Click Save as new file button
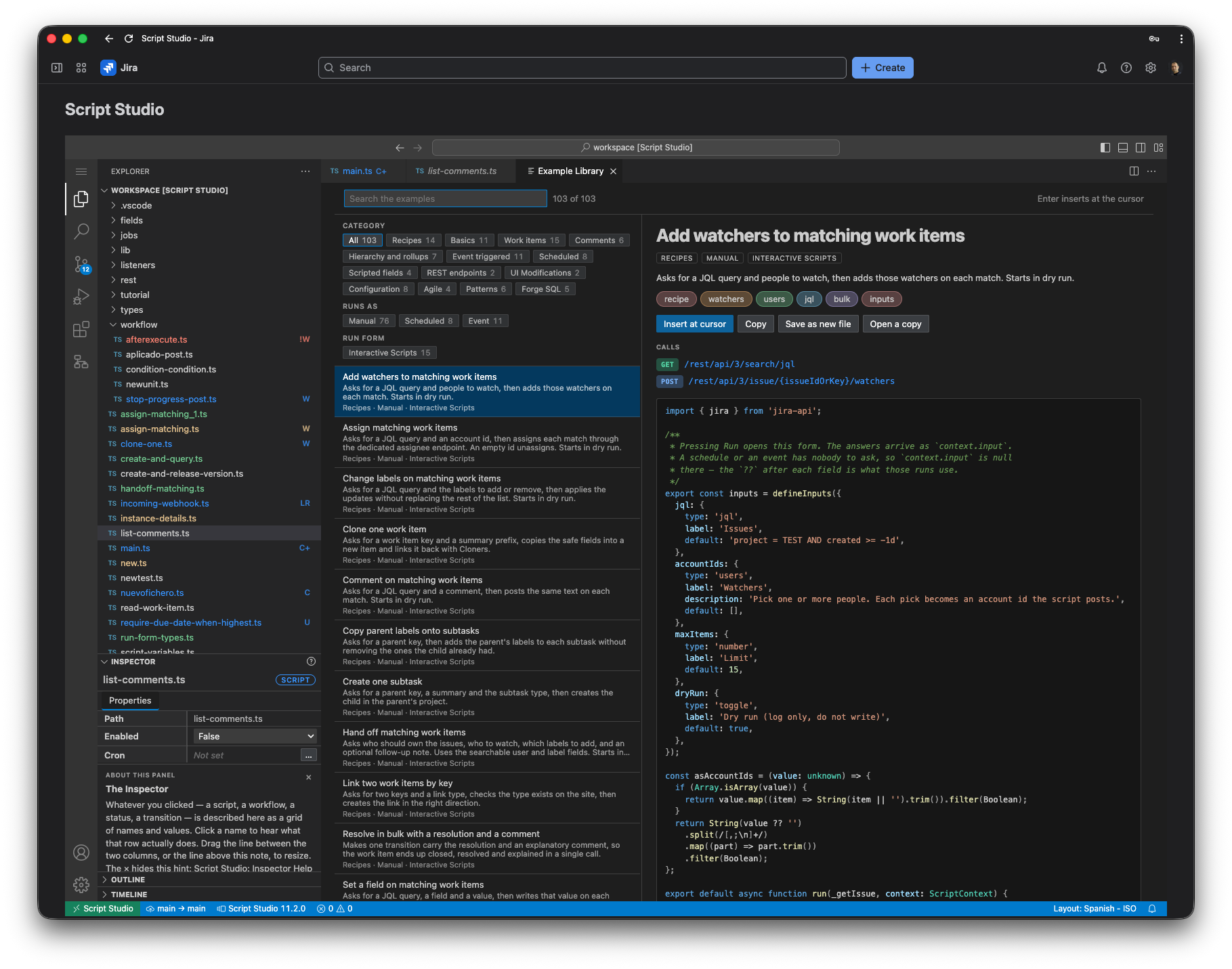Screen dimensions: 1232x969 tap(818, 324)
